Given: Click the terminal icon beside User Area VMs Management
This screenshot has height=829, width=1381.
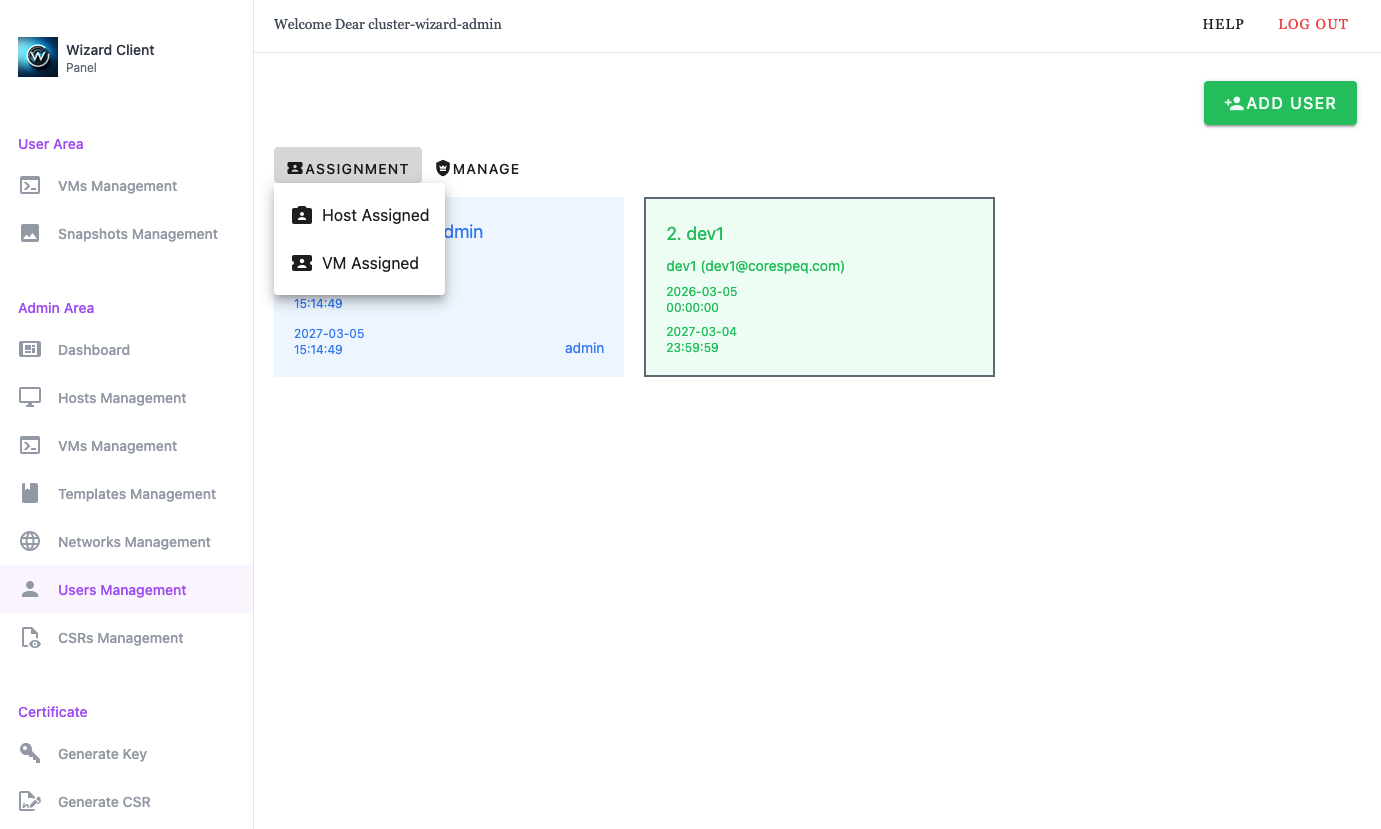Looking at the screenshot, I should pos(30,186).
